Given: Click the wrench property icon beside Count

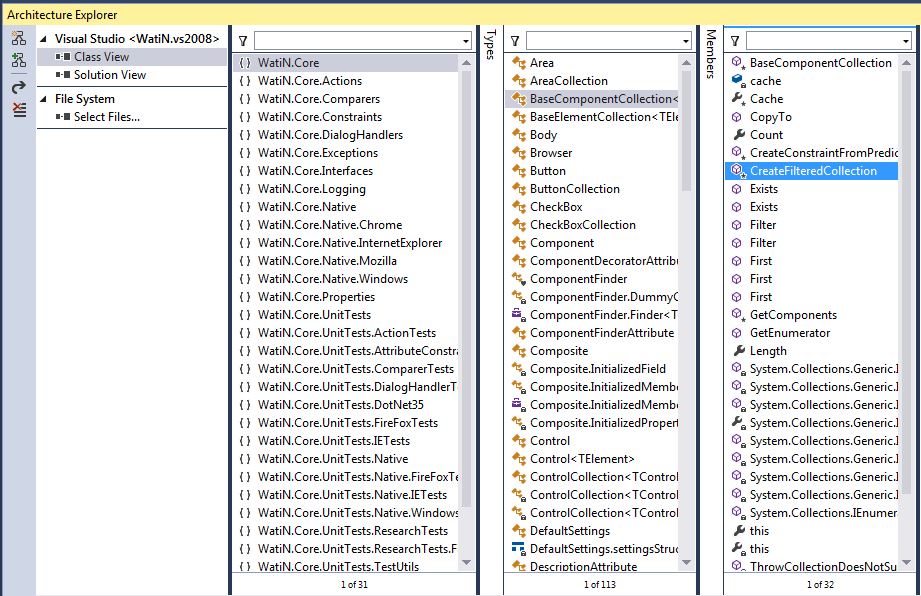Looking at the screenshot, I should click(738, 134).
